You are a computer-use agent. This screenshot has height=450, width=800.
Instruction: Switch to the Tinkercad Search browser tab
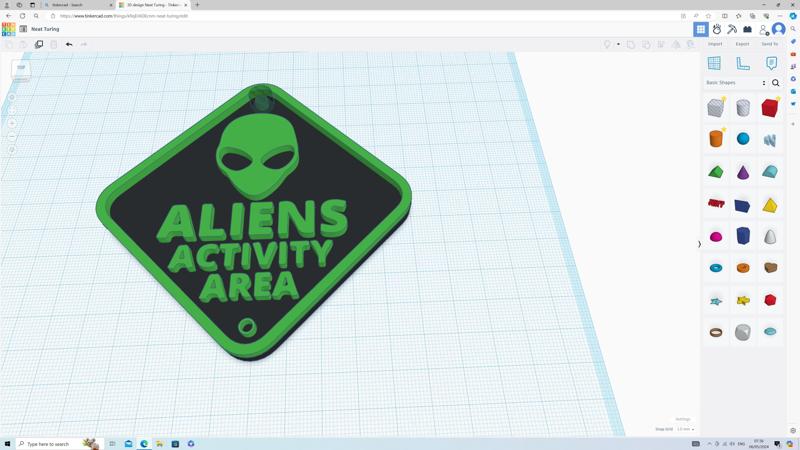pos(78,5)
